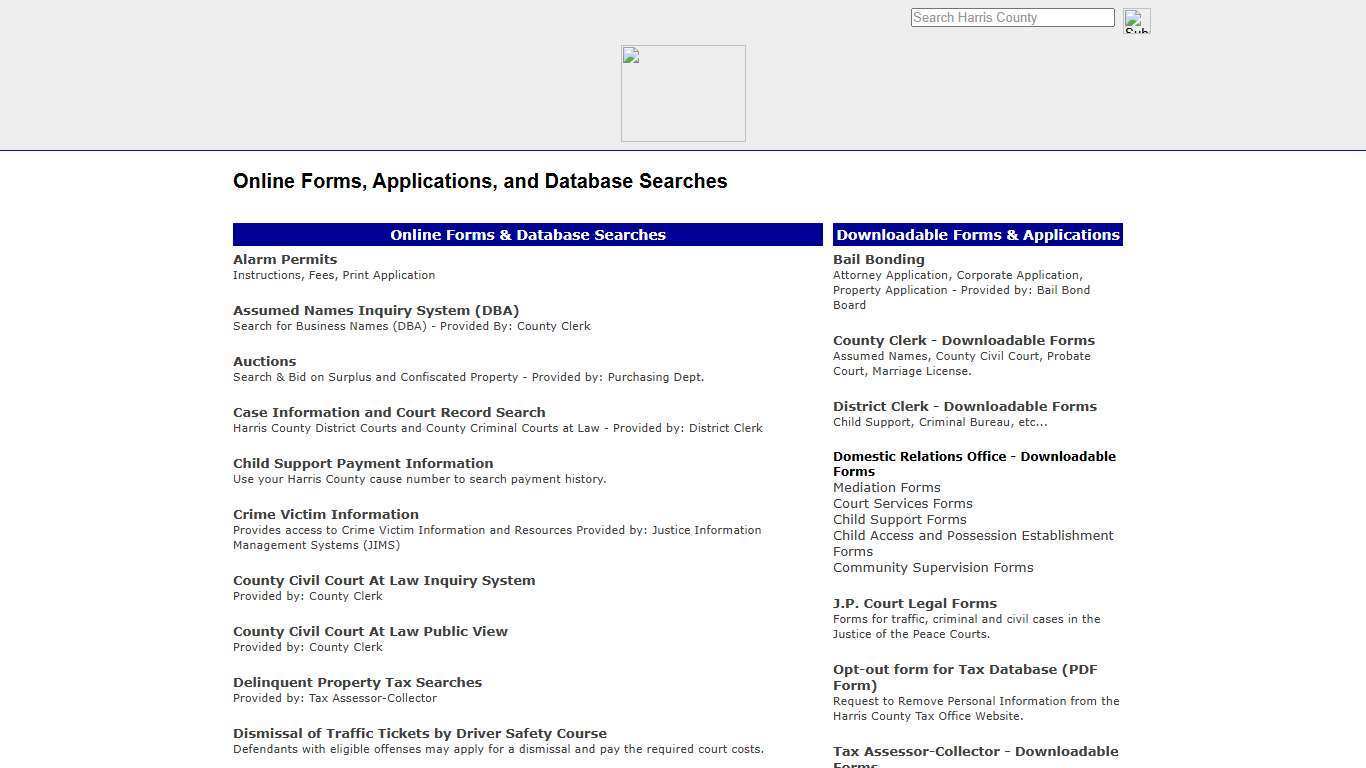Open Dismissal of Traffic Tickets by Driver Safety Course

(x=420, y=733)
